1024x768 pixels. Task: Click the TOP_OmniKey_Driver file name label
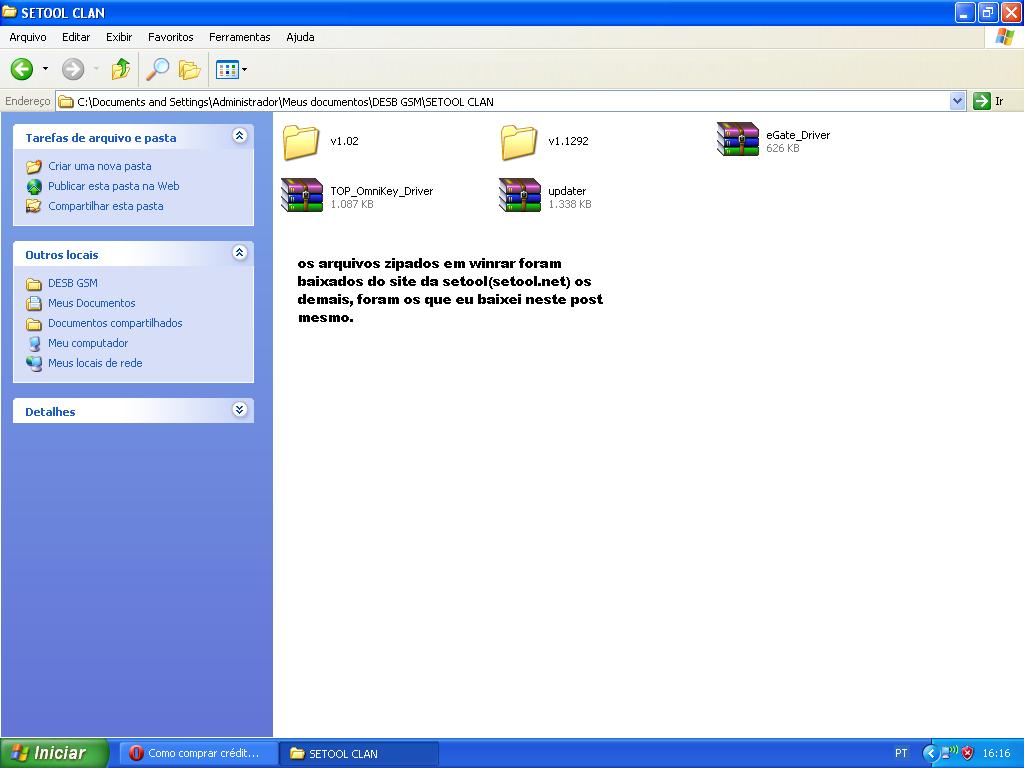tap(381, 191)
